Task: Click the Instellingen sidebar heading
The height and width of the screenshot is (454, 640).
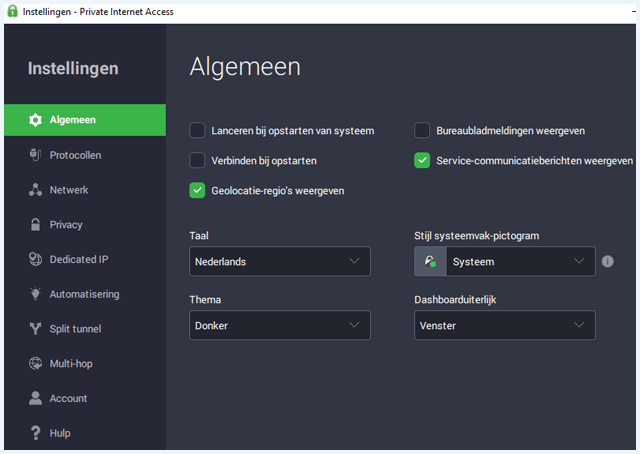Action: (x=73, y=69)
